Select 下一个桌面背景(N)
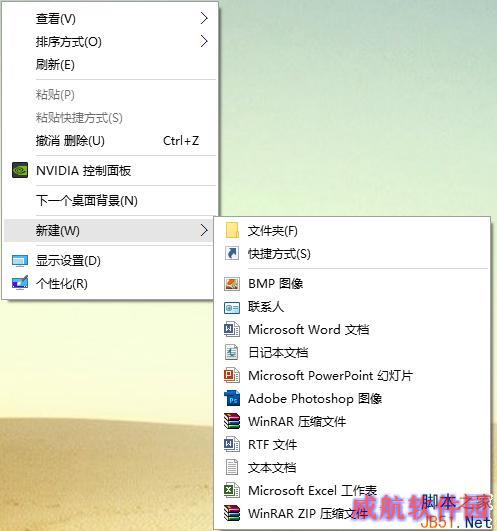The width and height of the screenshot is (497, 531). (x=109, y=200)
